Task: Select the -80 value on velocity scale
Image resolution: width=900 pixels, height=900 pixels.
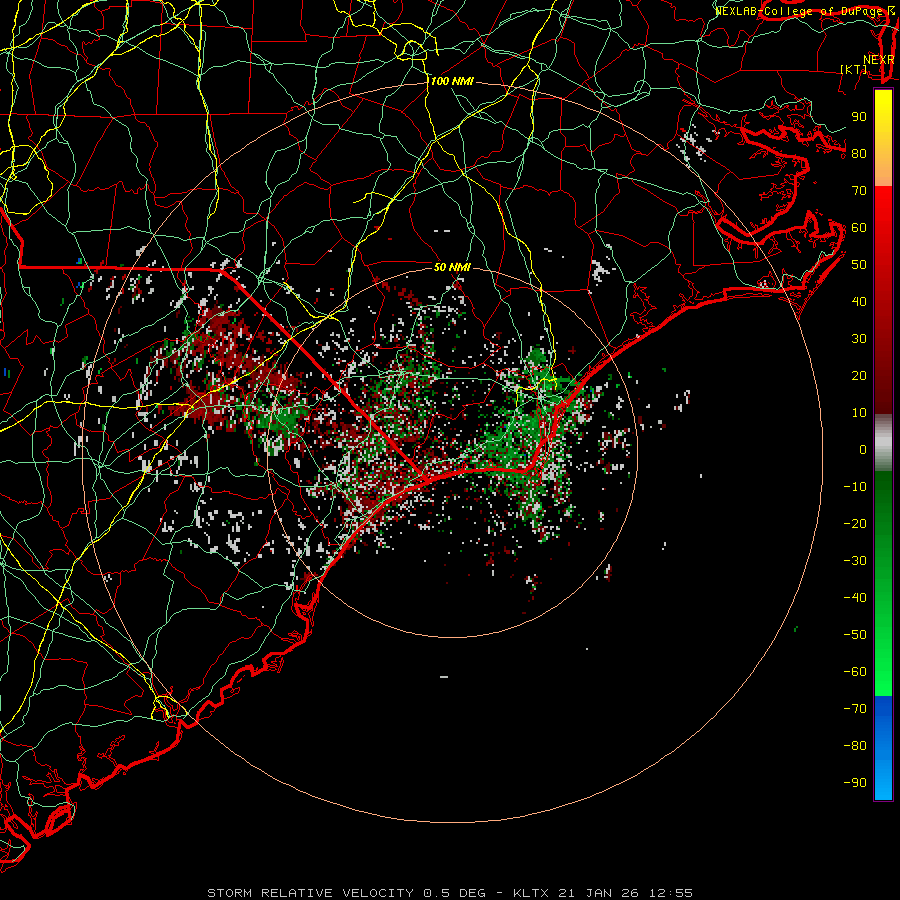Action: (855, 746)
